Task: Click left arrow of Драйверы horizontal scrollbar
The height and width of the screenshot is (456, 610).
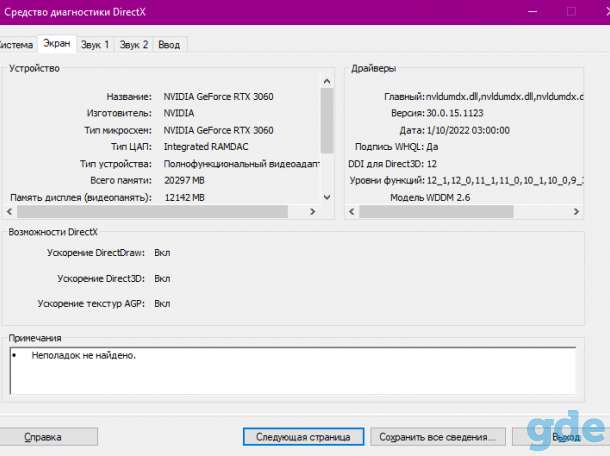Action: [352, 212]
